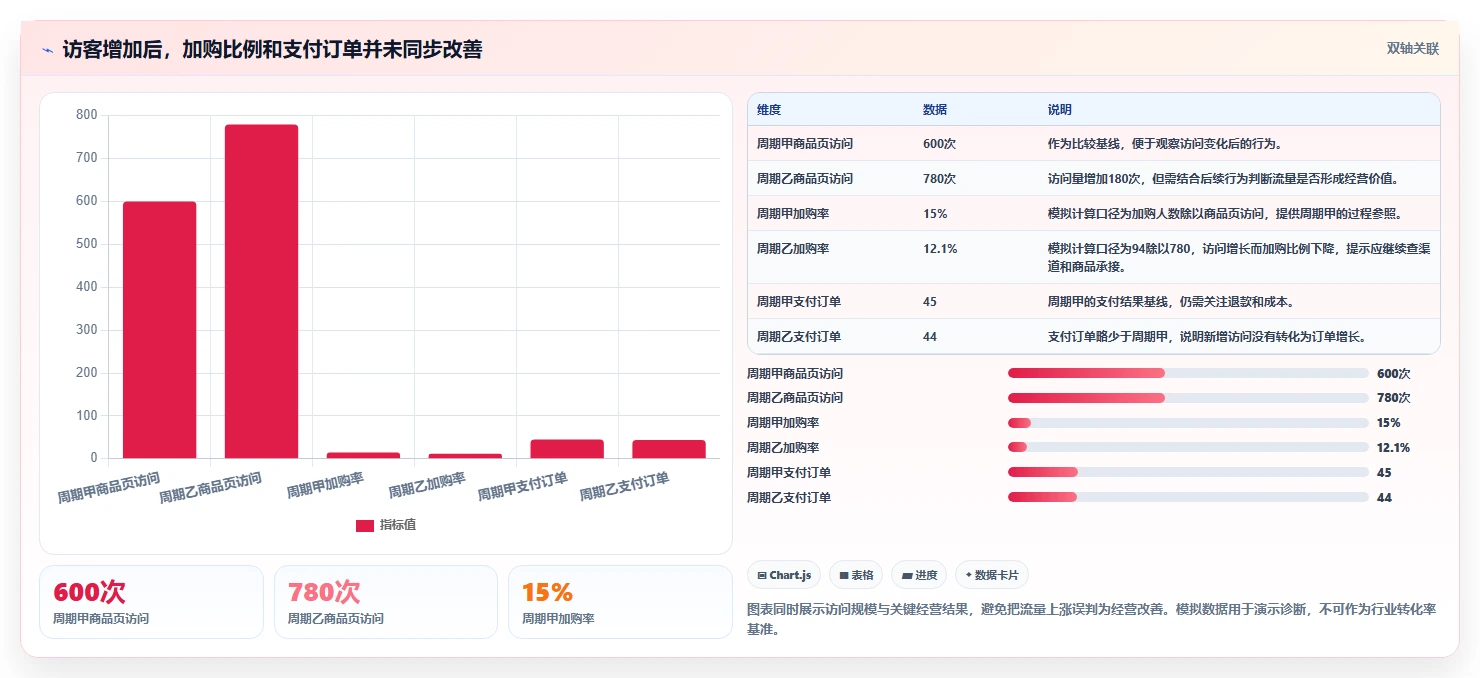Viewport: 1480px width, 678px height.
Task: Click the 周期乙商品页访问 bar in the chart
Action: [261, 291]
